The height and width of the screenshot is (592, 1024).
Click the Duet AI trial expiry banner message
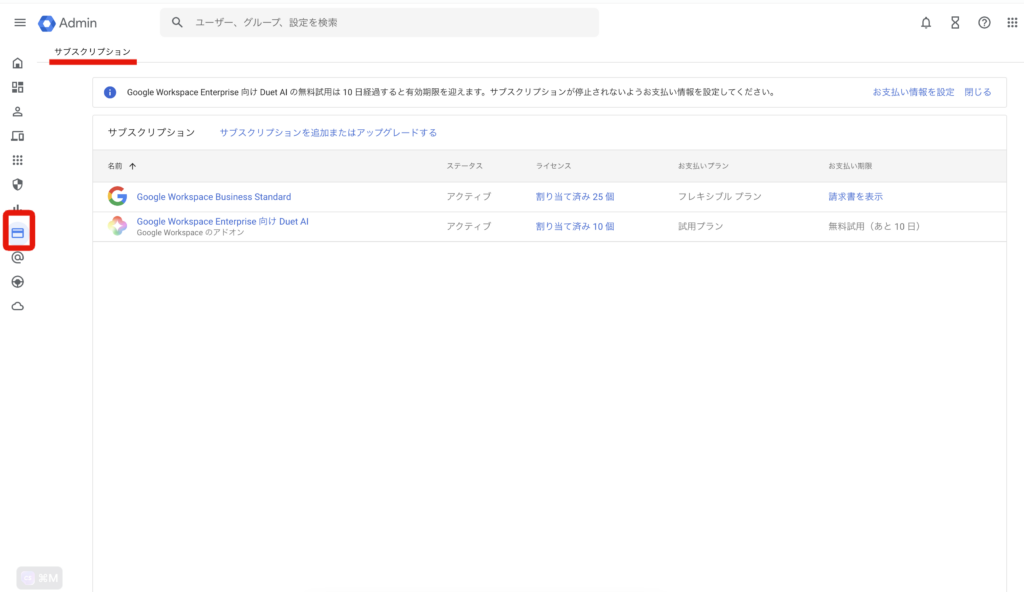451,92
